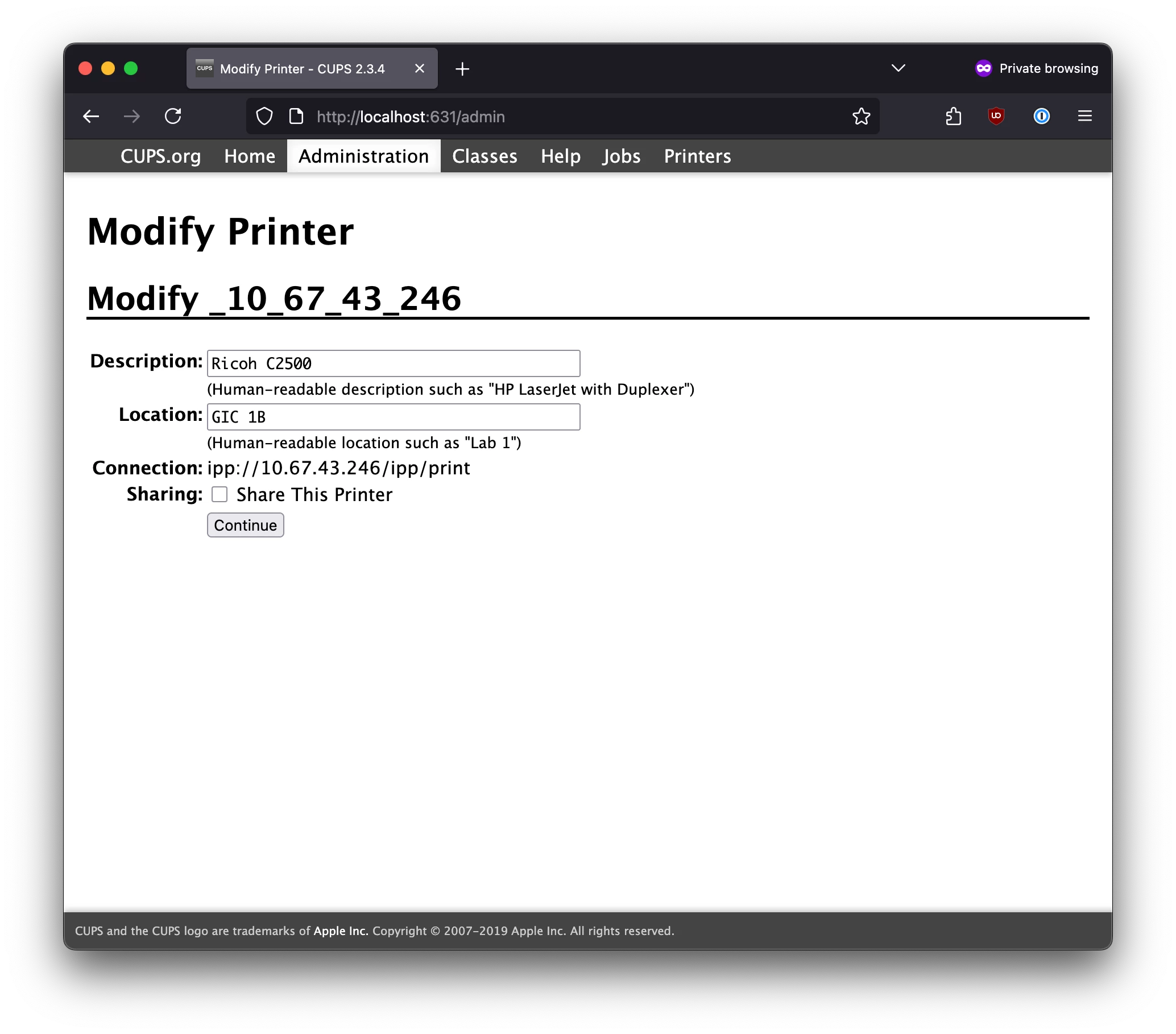1176x1034 pixels.
Task: Open the 1Password extension icon
Action: point(1041,117)
